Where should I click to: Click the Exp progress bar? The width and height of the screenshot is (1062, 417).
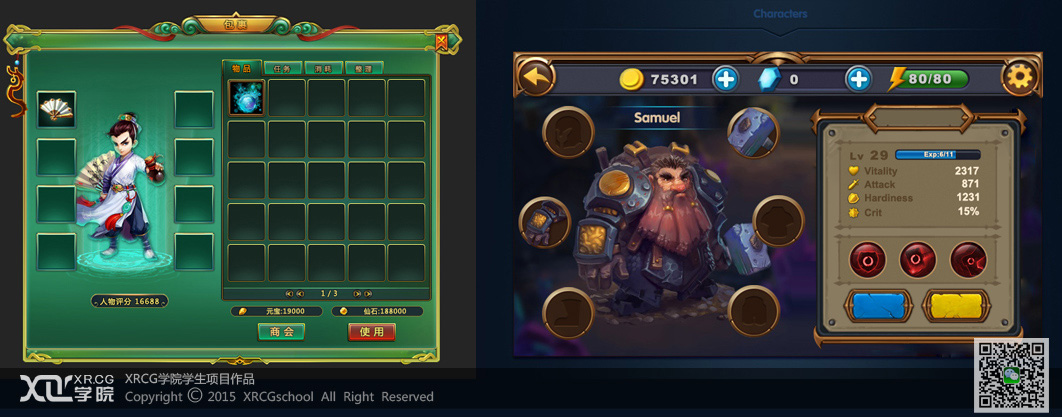(938, 154)
